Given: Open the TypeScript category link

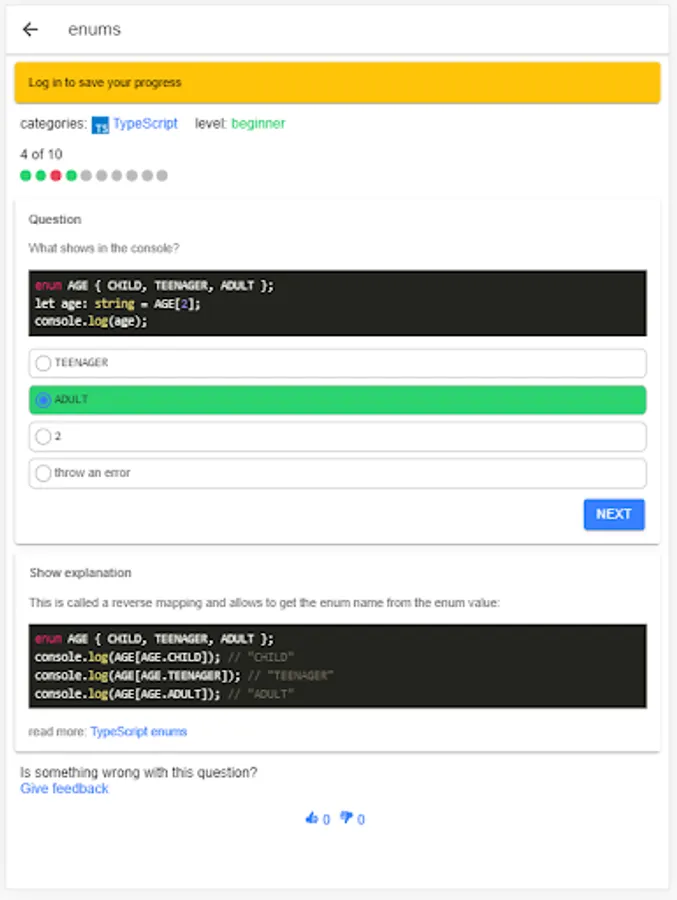Looking at the screenshot, I should (145, 124).
